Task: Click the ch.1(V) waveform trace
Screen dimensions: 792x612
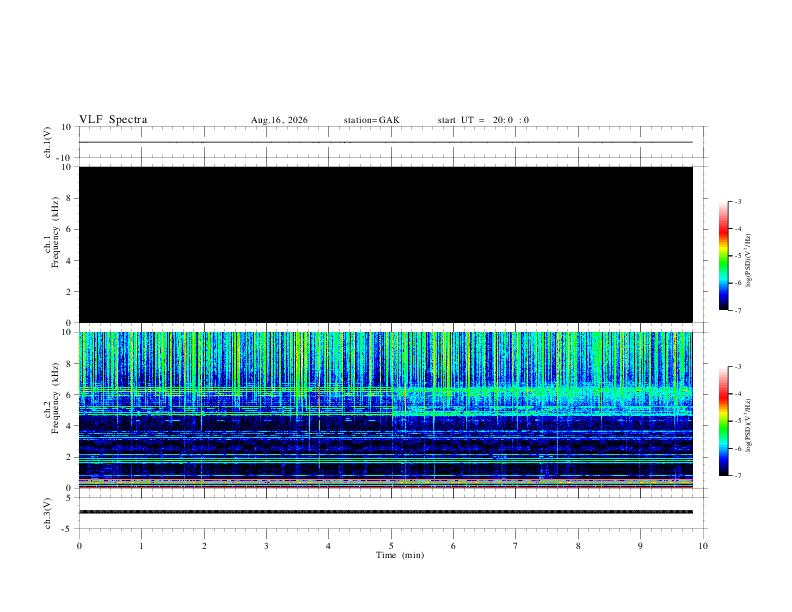Action: pos(386,142)
